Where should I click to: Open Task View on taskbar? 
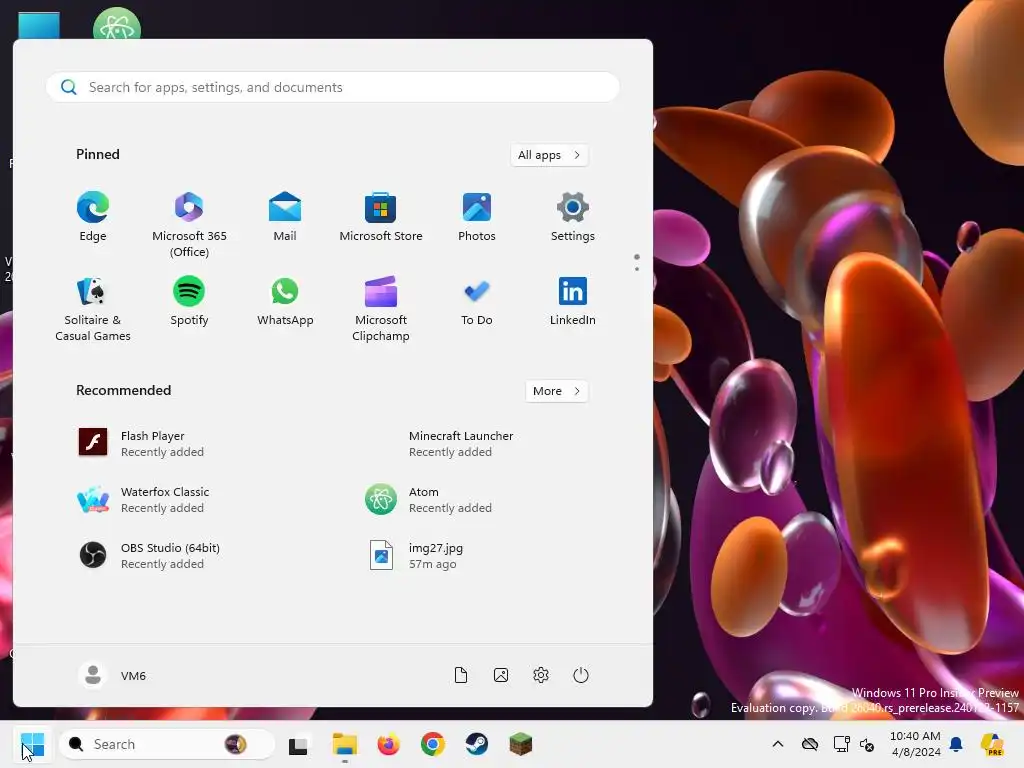click(x=298, y=744)
